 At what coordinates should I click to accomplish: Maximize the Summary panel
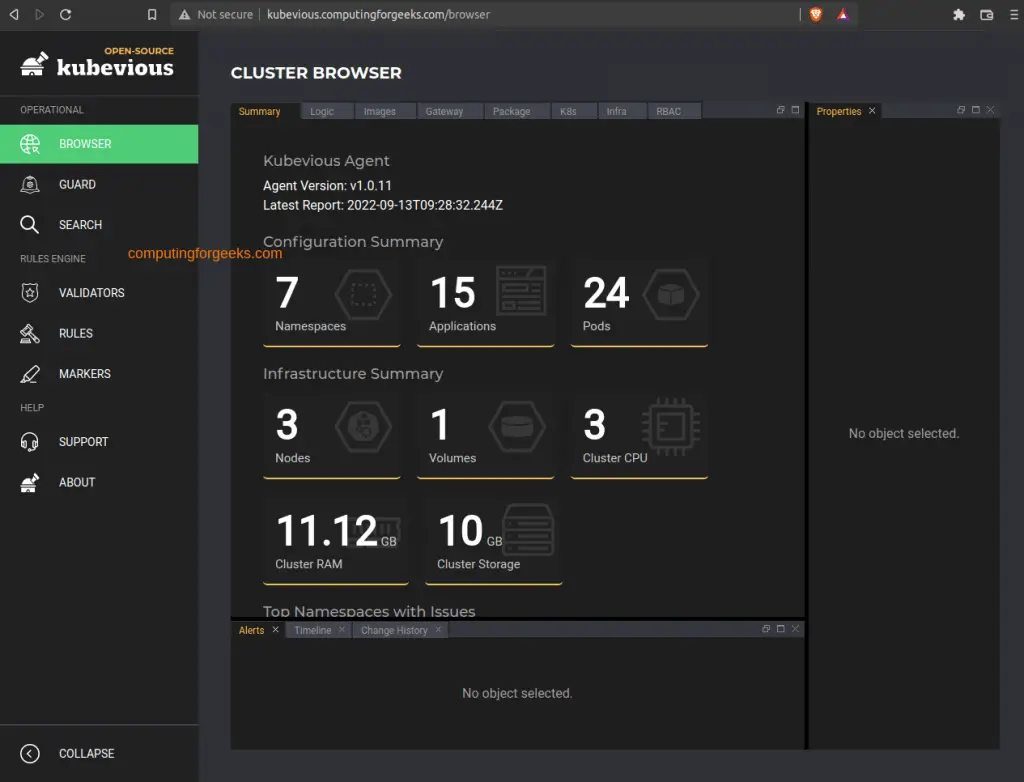[x=795, y=110]
